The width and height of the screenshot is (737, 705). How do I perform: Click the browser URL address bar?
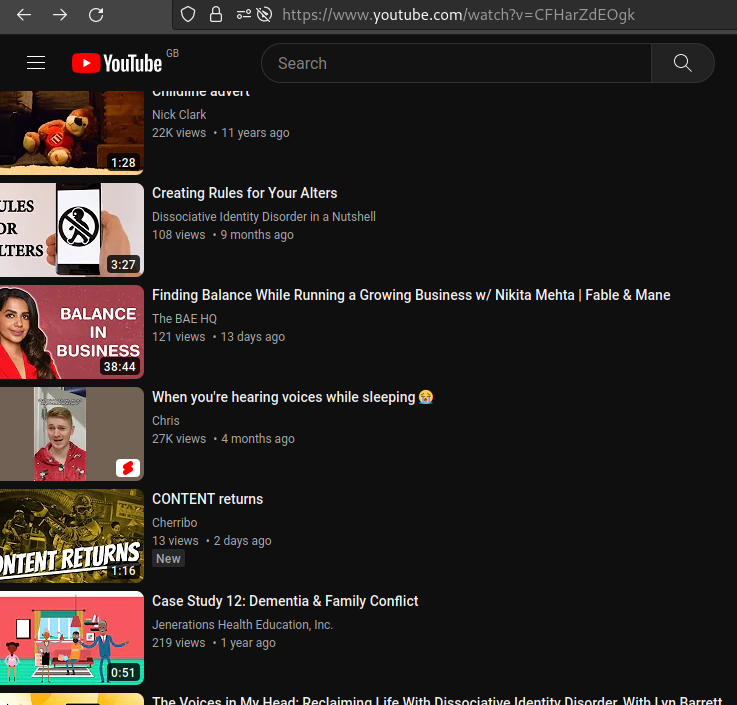pyautogui.click(x=458, y=15)
